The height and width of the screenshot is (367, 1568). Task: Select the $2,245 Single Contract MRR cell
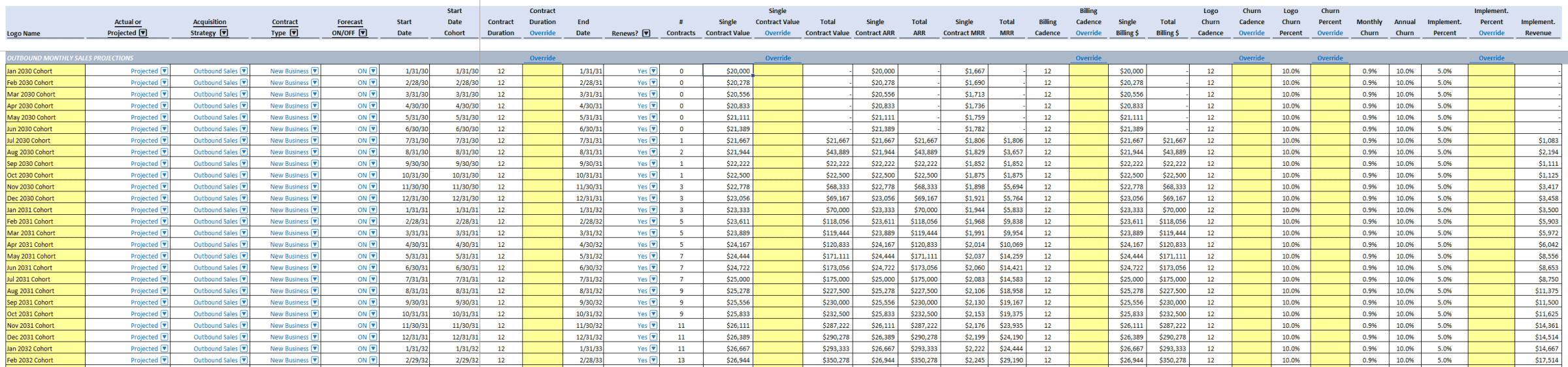pos(964,360)
